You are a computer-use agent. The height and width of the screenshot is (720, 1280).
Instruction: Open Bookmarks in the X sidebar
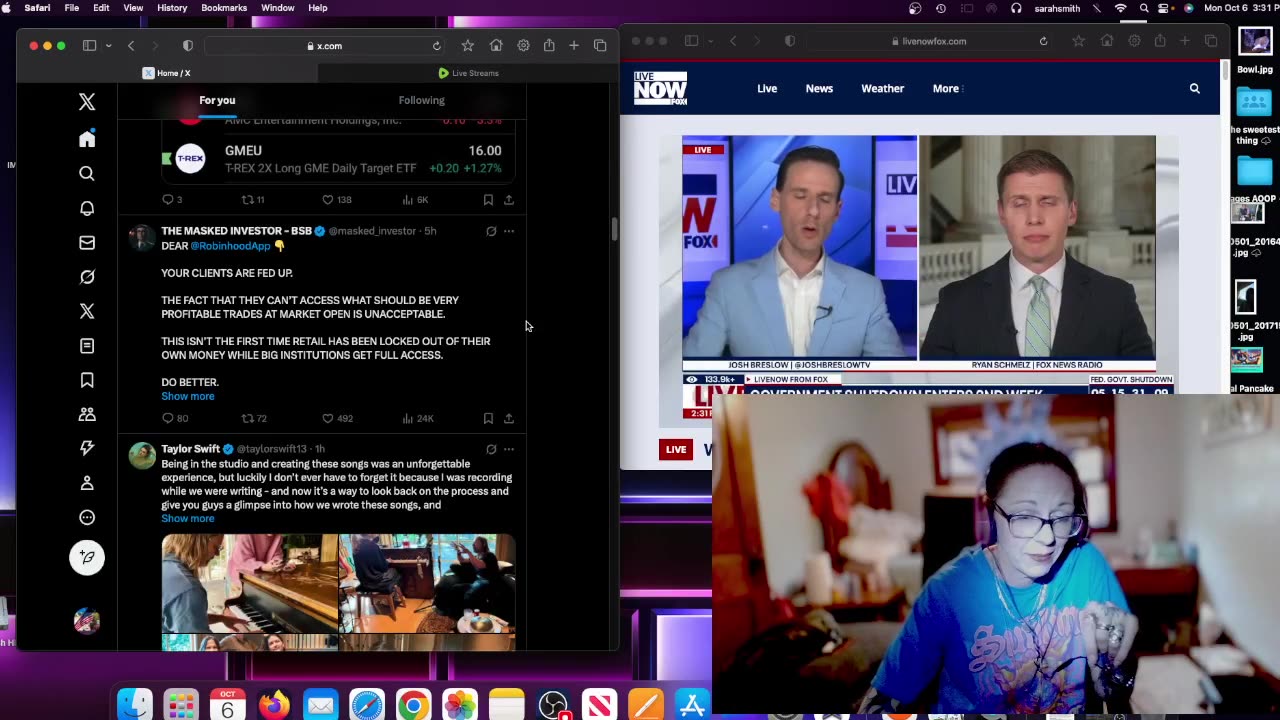click(87, 380)
